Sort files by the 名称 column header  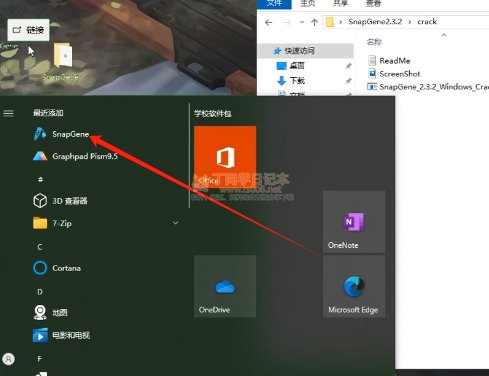point(374,42)
